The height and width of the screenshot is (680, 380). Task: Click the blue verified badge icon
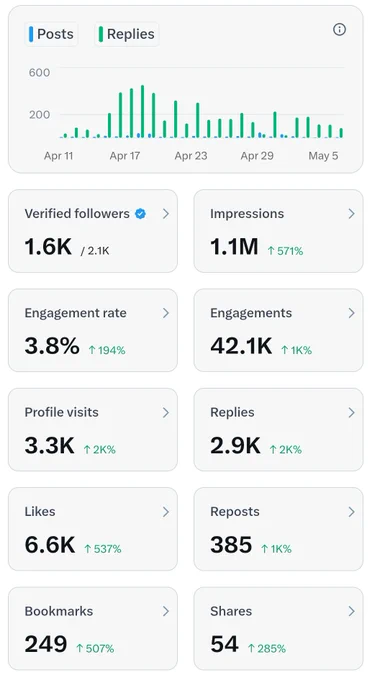point(140,214)
